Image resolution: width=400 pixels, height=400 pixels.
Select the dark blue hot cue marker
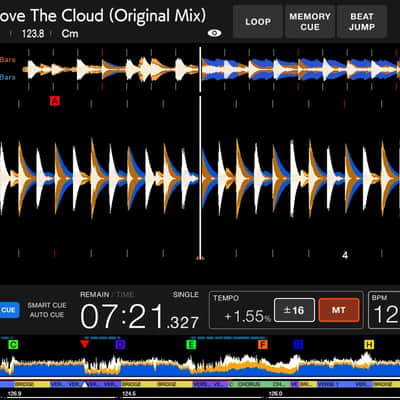298,344
